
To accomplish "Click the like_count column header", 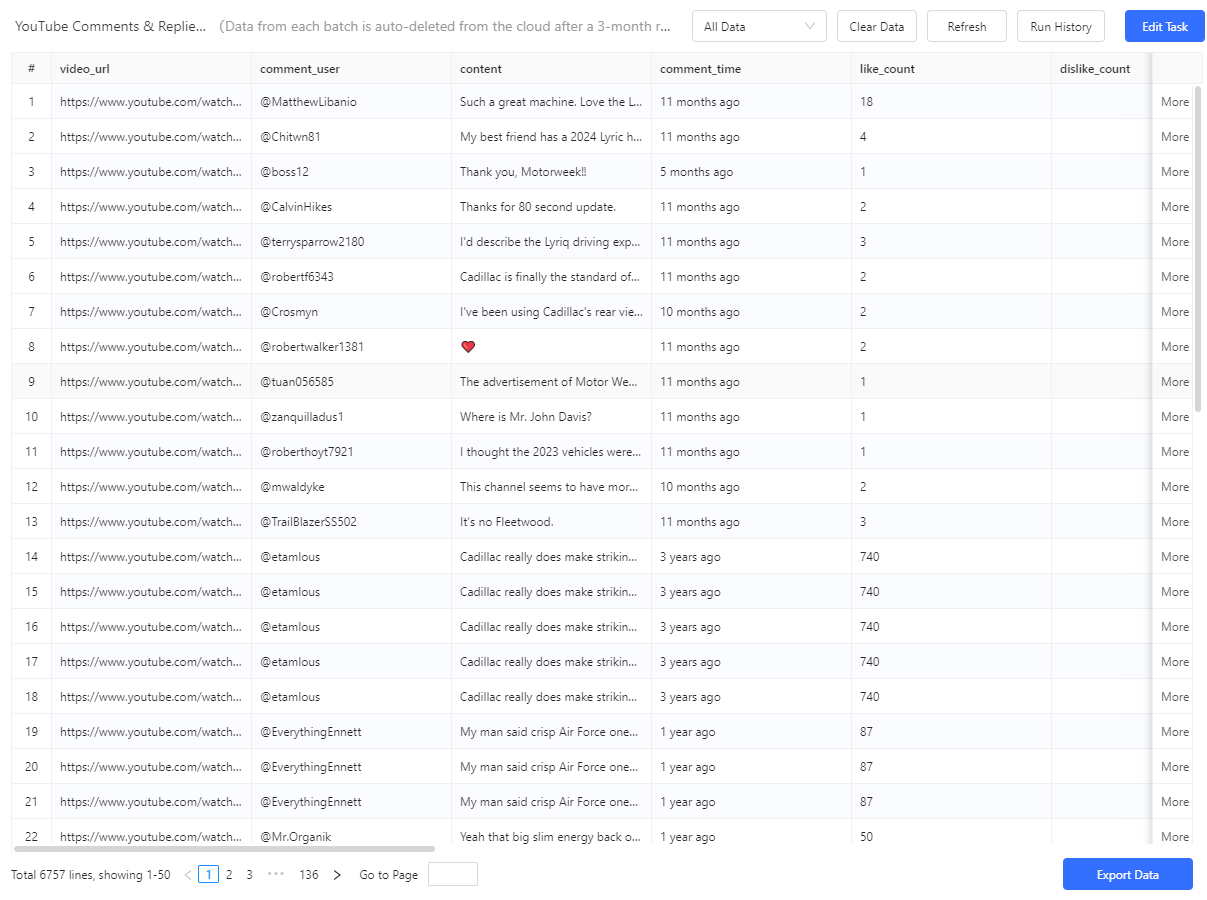I will (887, 69).
